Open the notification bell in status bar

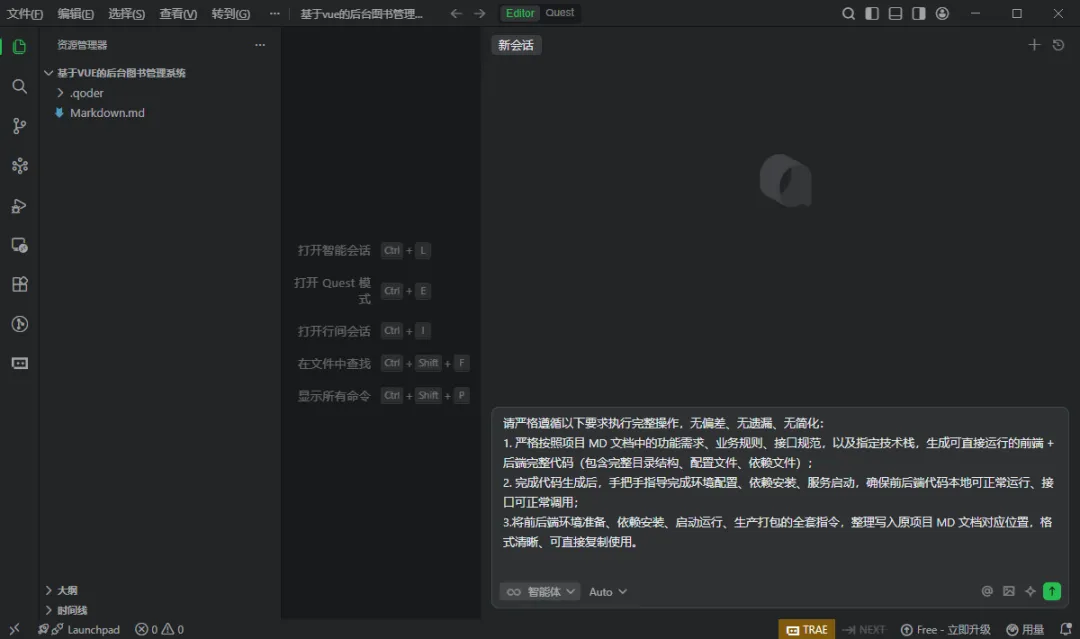1064,629
